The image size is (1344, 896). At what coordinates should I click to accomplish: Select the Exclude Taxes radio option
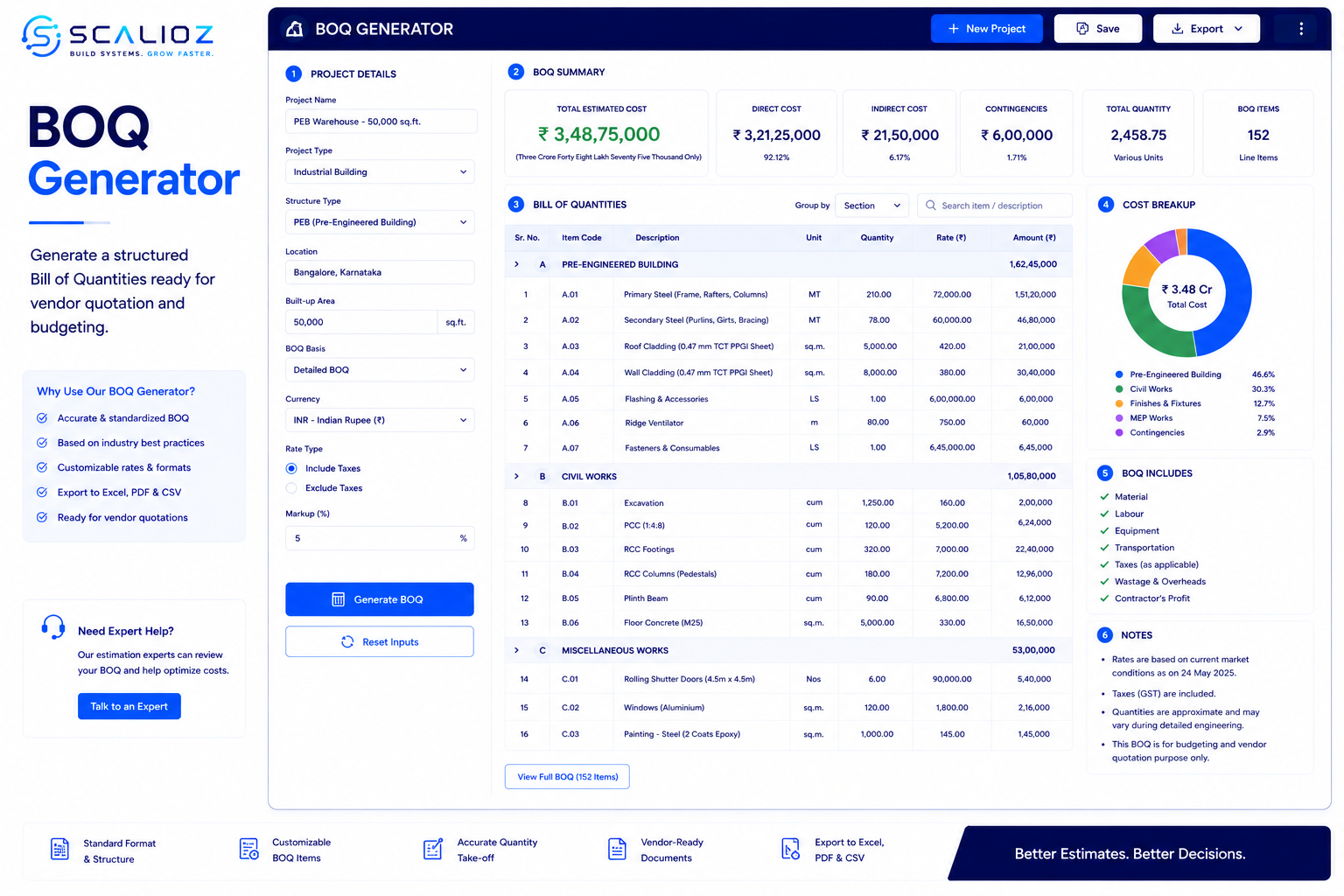(x=291, y=488)
